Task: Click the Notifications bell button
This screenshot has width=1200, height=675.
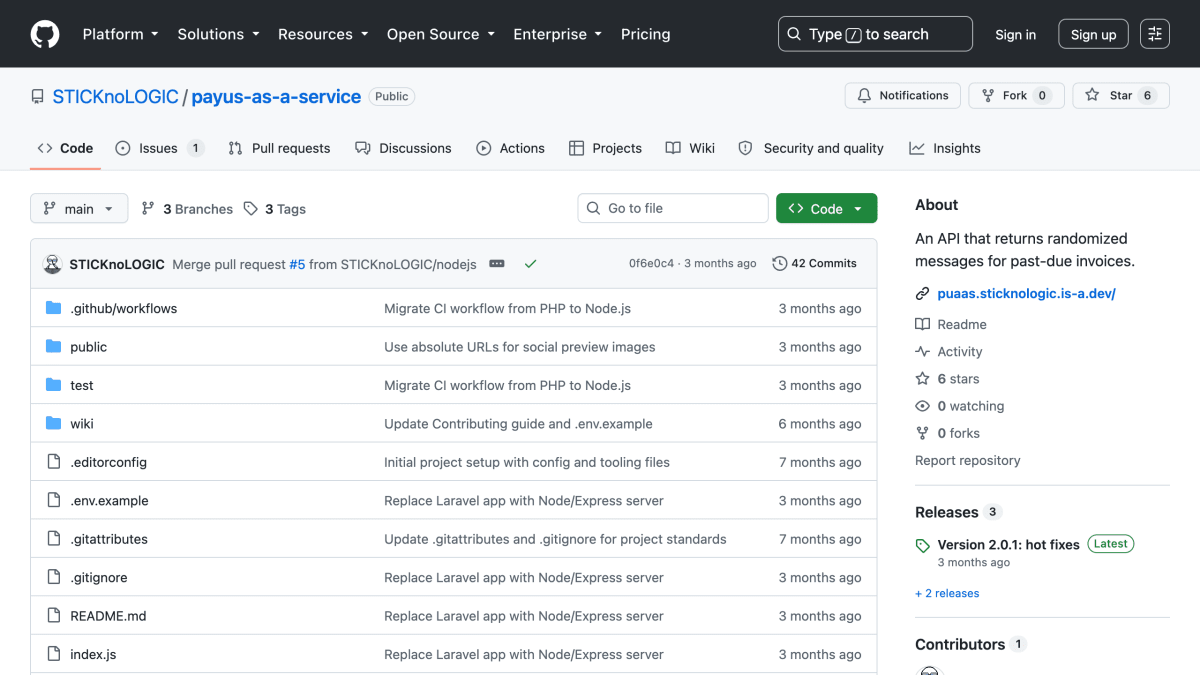Action: click(903, 96)
